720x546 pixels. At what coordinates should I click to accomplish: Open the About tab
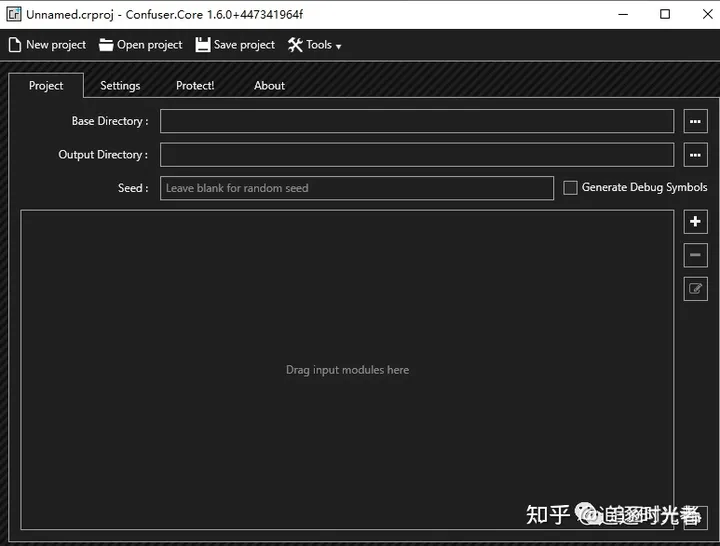[x=270, y=85]
